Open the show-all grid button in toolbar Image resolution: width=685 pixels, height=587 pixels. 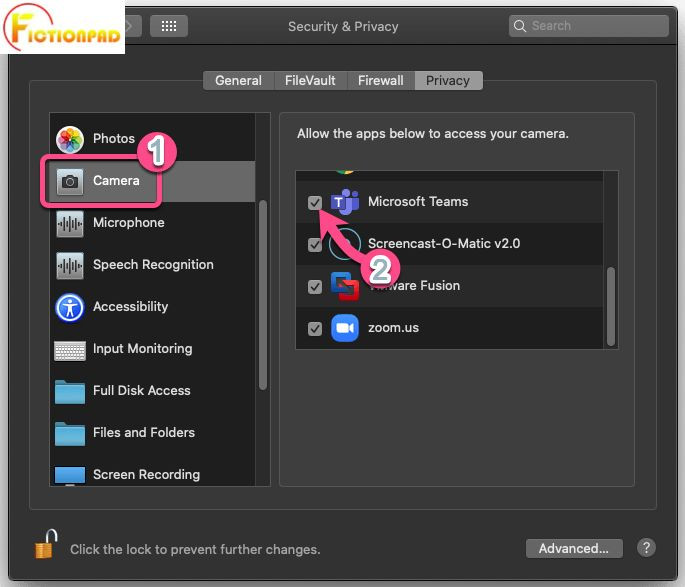pos(169,26)
